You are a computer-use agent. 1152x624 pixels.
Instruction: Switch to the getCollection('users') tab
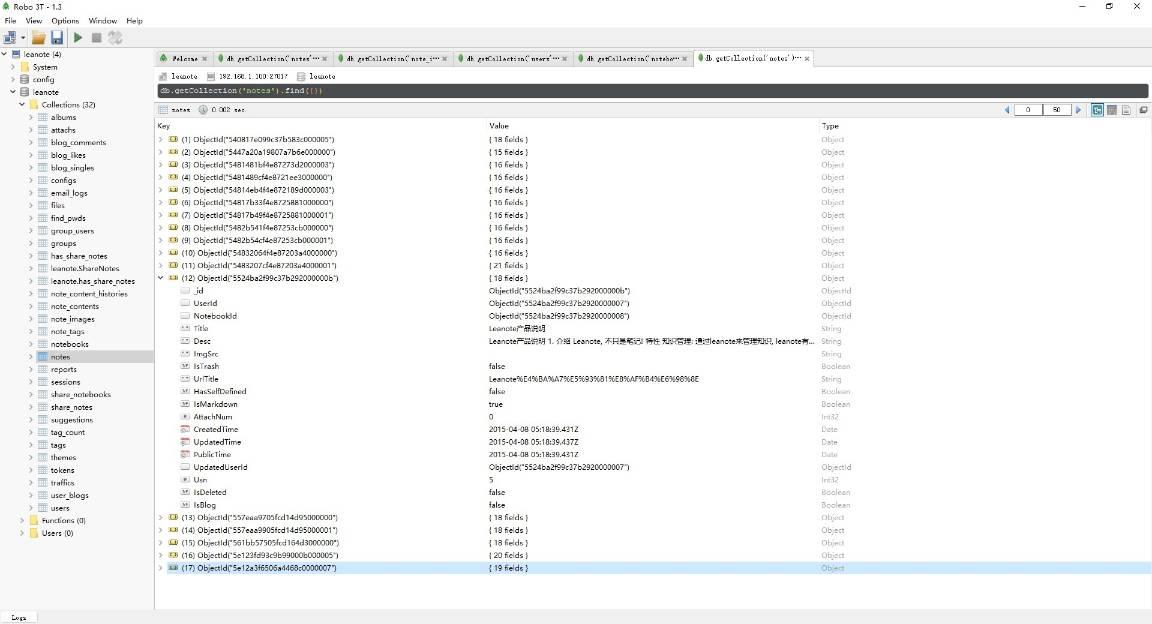[515, 58]
